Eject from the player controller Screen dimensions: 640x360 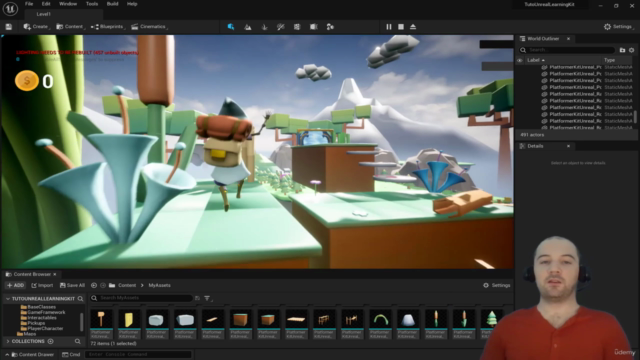pyautogui.click(x=413, y=27)
